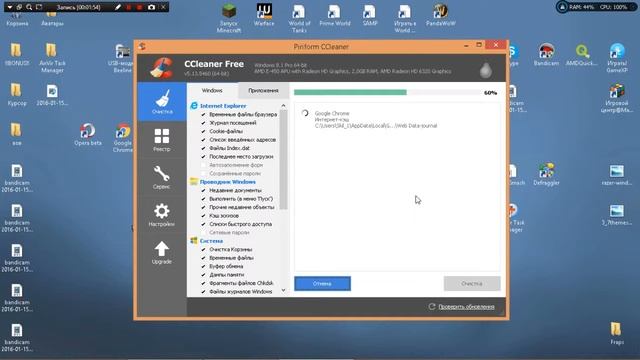
Task: Open the Fraps folder on desktop
Action: (617, 333)
